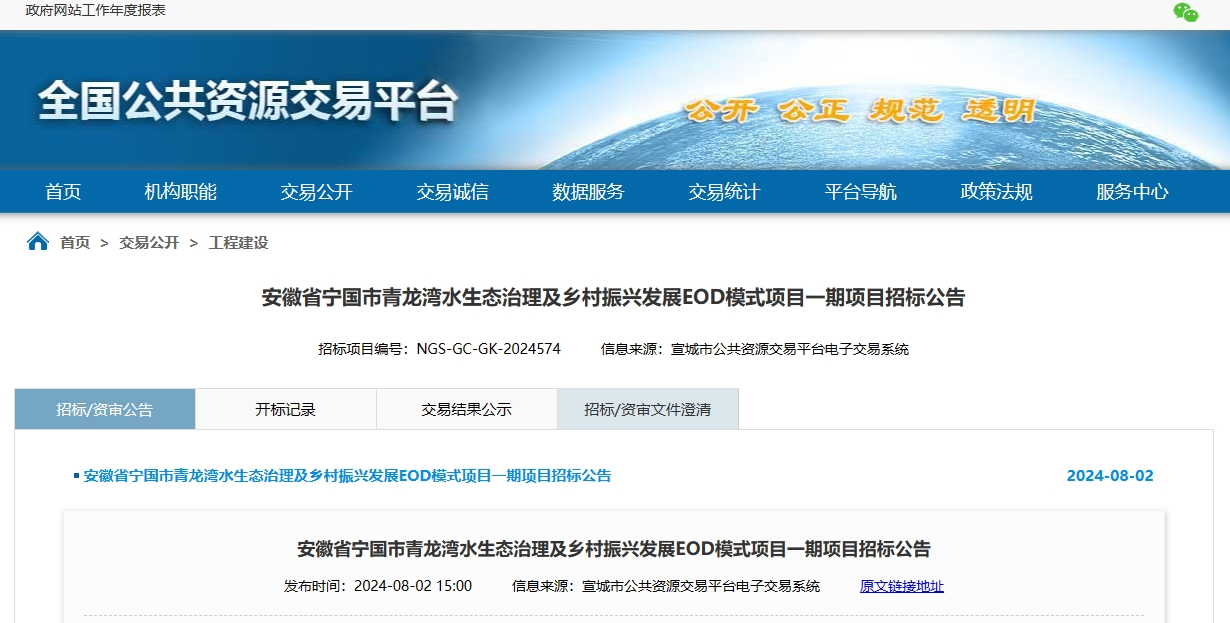Viewport: 1230px width, 623px height.
Task: Click the main page heading of the tender notice
Action: coord(614,298)
